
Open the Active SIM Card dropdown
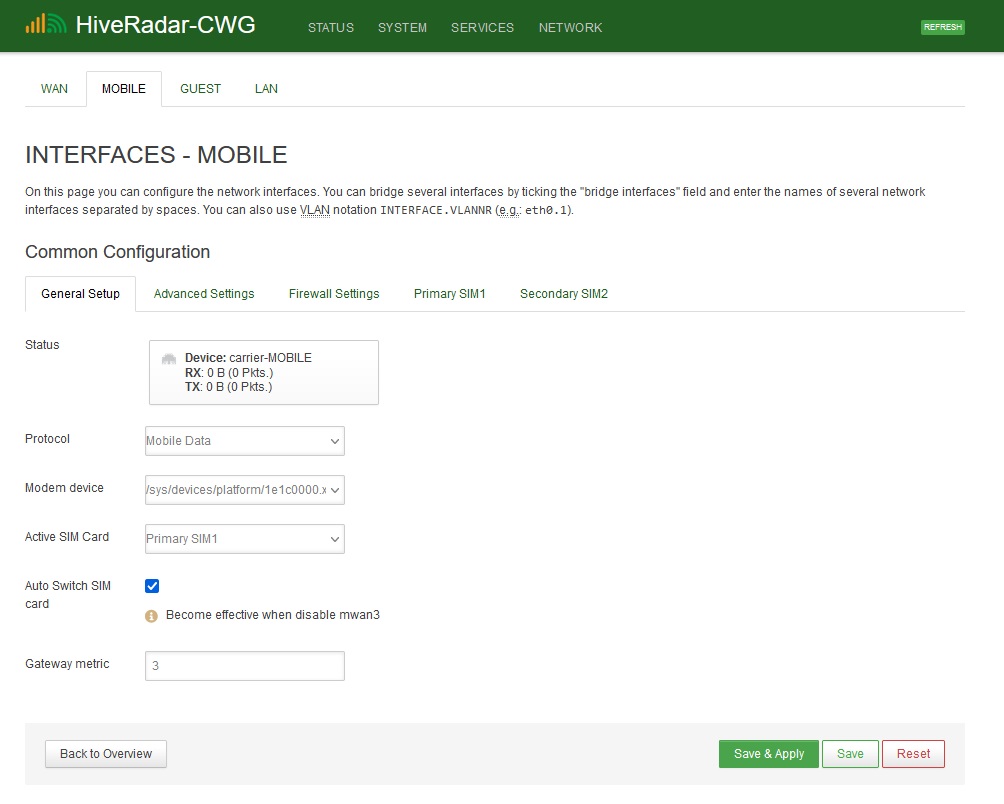pyautogui.click(x=244, y=539)
